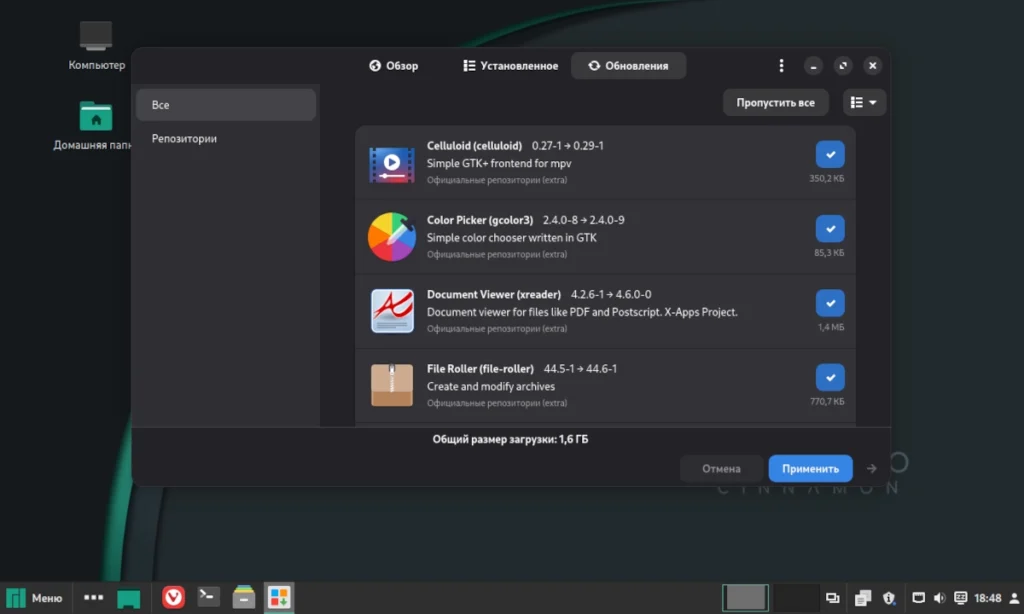
Task: Switch to the second workspace
Action: (795, 598)
